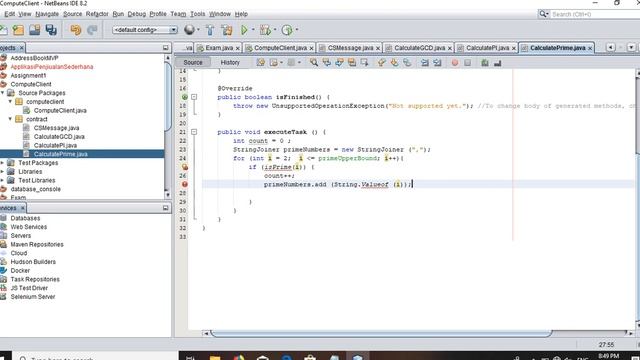This screenshot has height=360, width=640.
Task: Open Profile Project dropdown arrow
Action: tap(297, 30)
